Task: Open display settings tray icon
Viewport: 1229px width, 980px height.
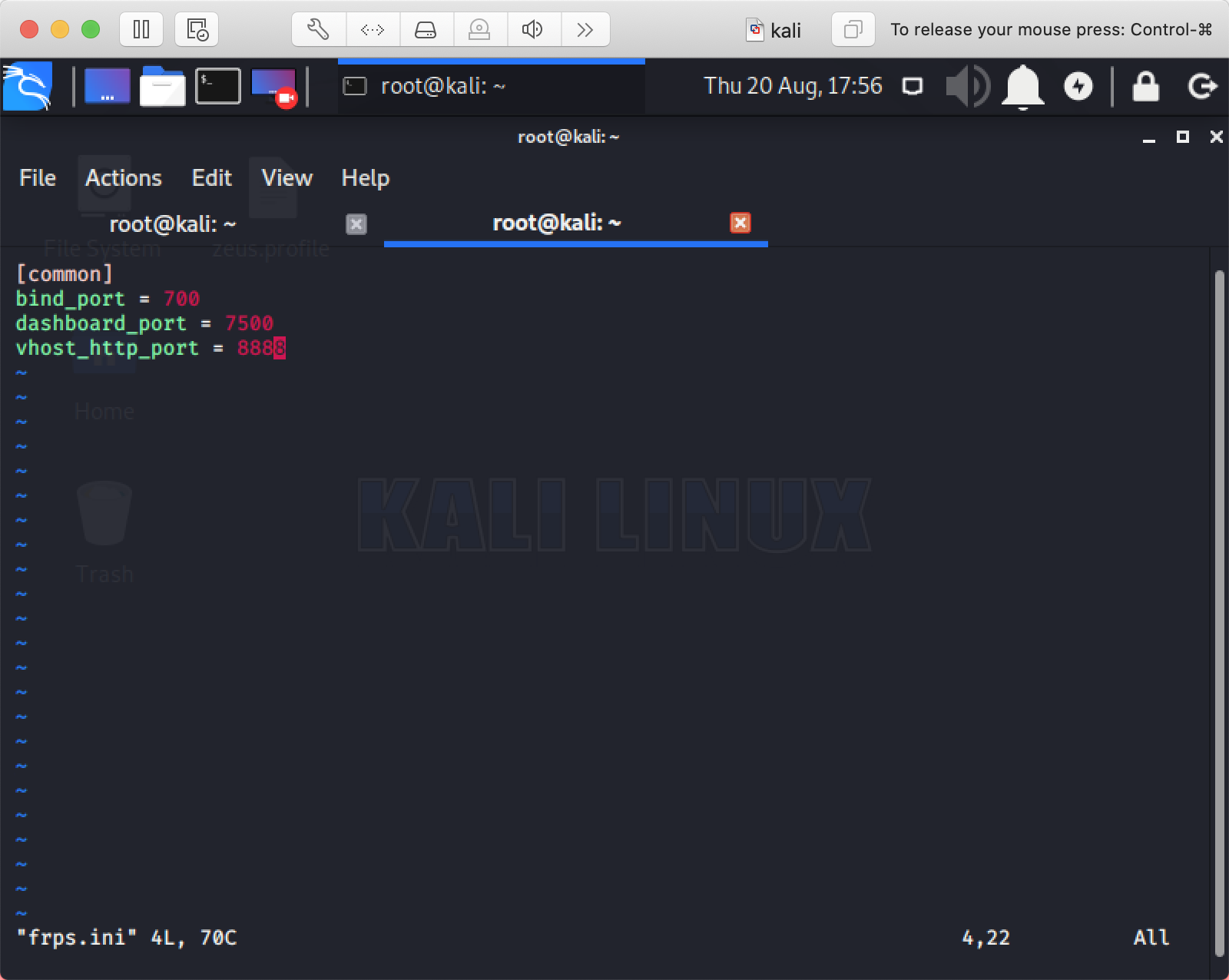Action: point(913,86)
